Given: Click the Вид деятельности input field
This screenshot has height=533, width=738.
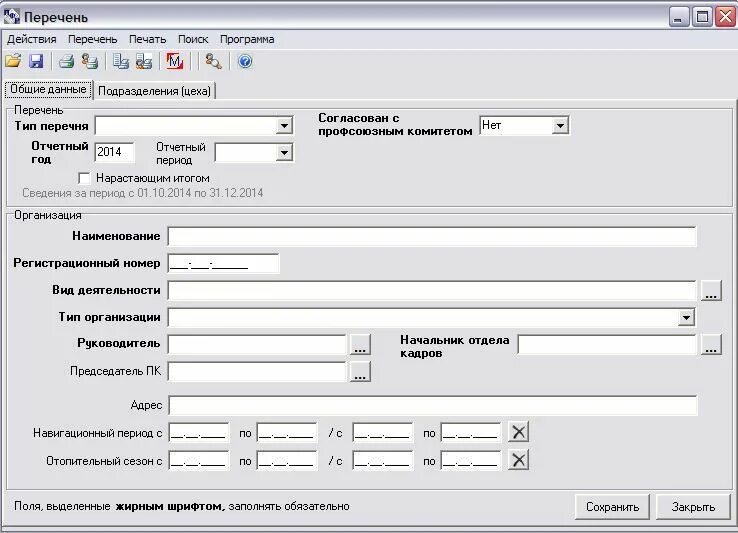Looking at the screenshot, I should (x=432, y=291).
